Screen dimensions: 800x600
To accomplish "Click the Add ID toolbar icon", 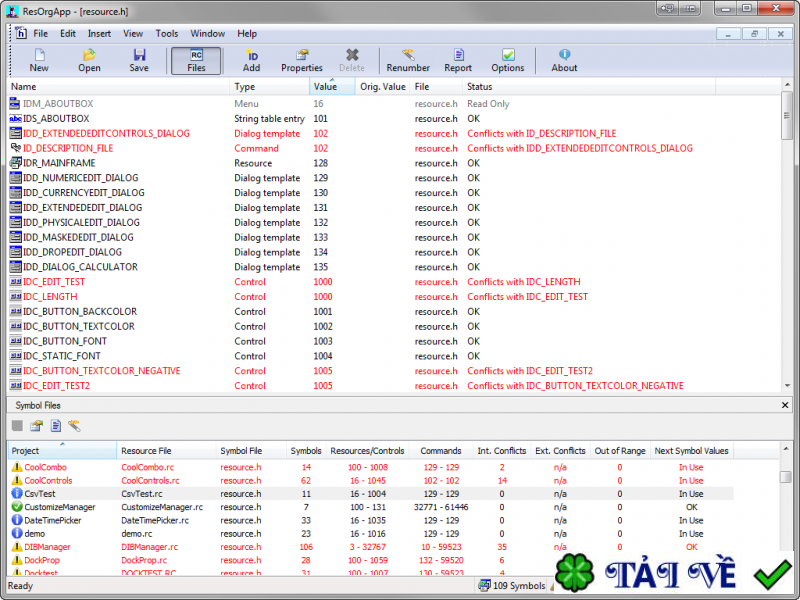I will point(251,60).
